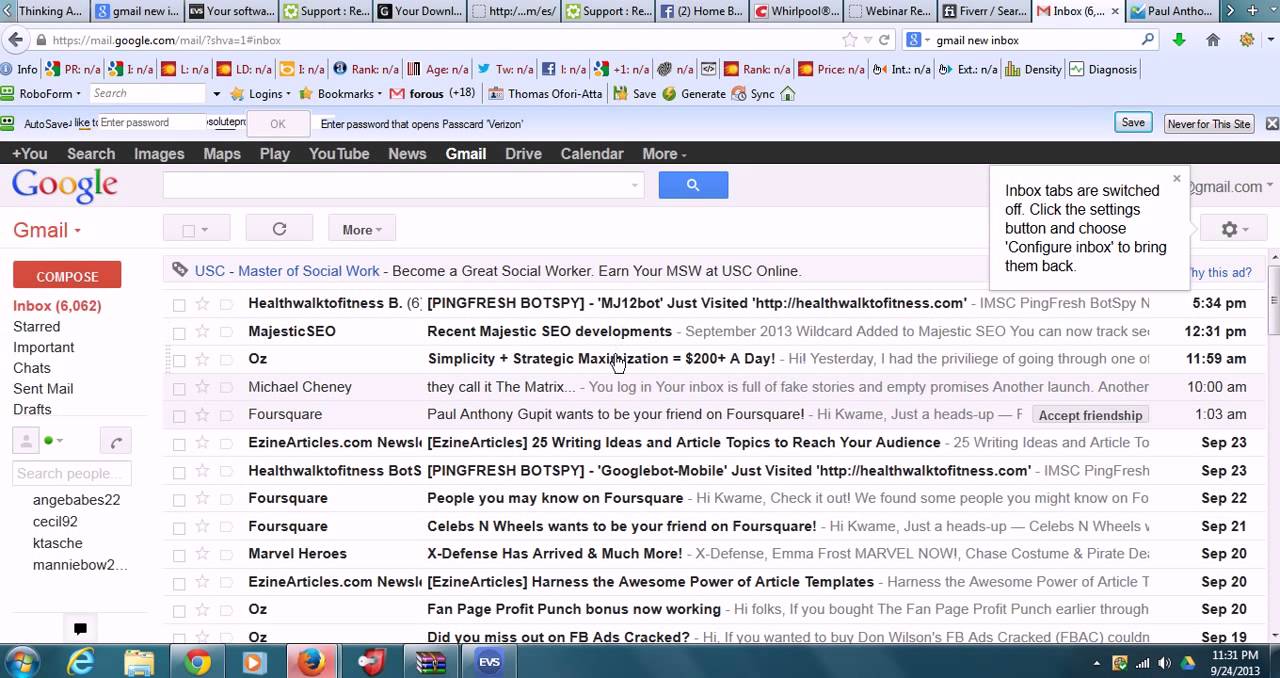1280x678 pixels.
Task: Open the More menu in Google bar
Action: coord(664,154)
